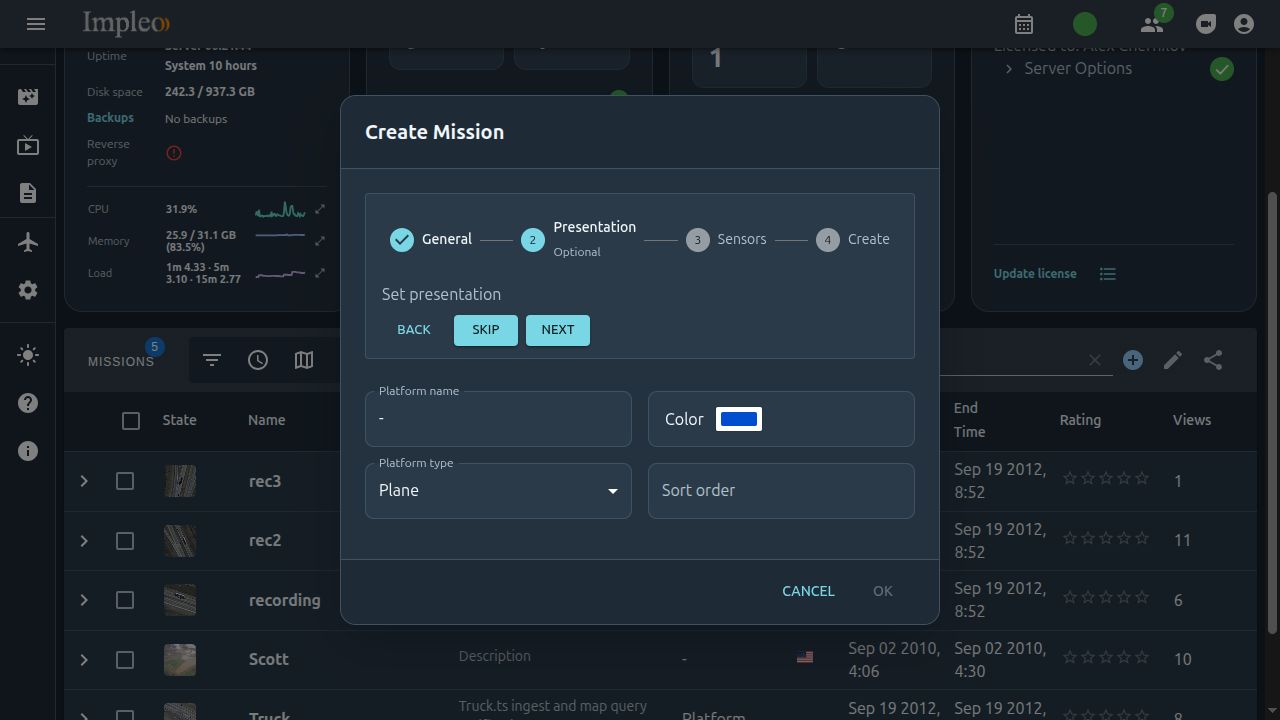The width and height of the screenshot is (1280, 720).
Task: Toggle the light theme sun icon
Action: pyautogui.click(x=28, y=356)
